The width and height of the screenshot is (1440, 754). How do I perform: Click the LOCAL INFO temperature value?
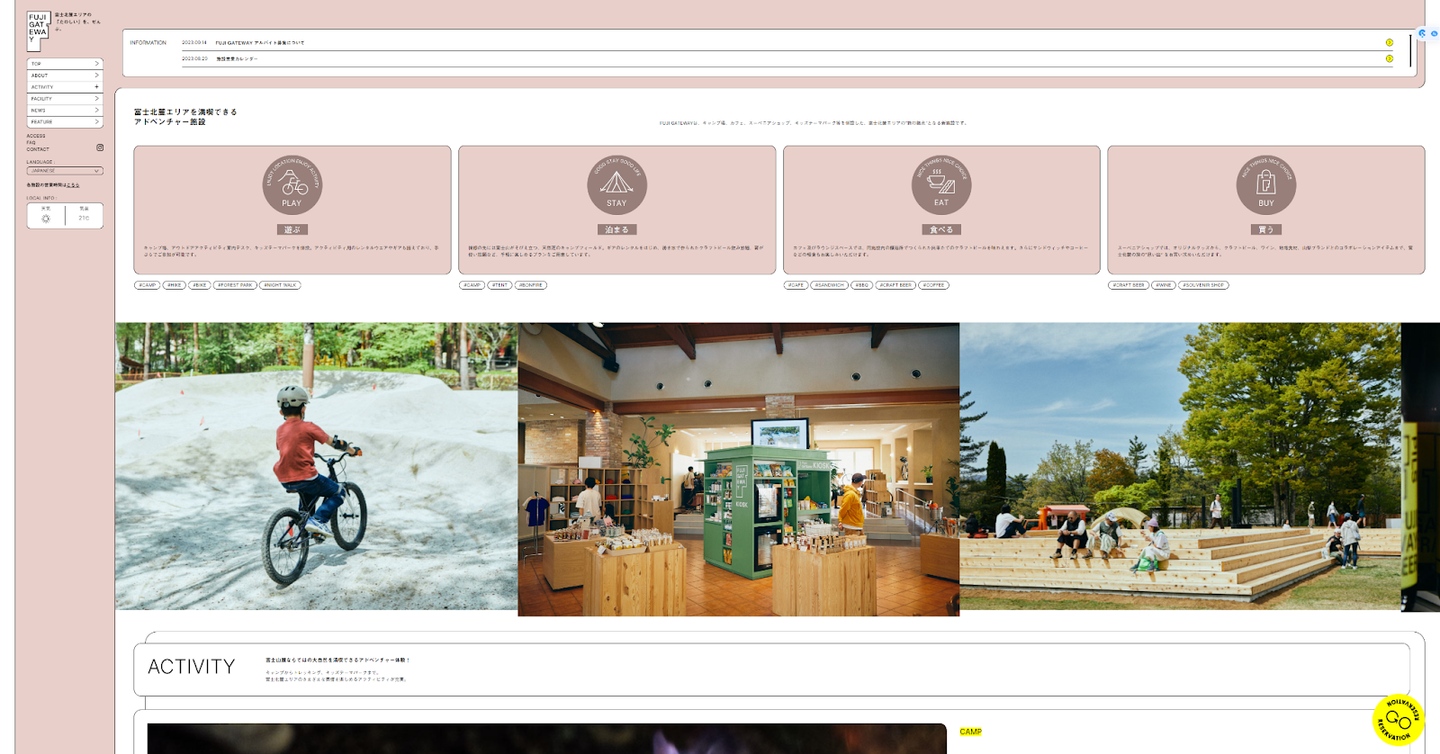pos(84,218)
